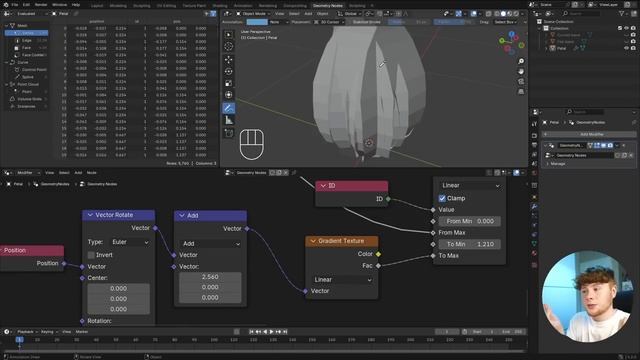Play the timeline animation

pyautogui.click(x=271, y=332)
